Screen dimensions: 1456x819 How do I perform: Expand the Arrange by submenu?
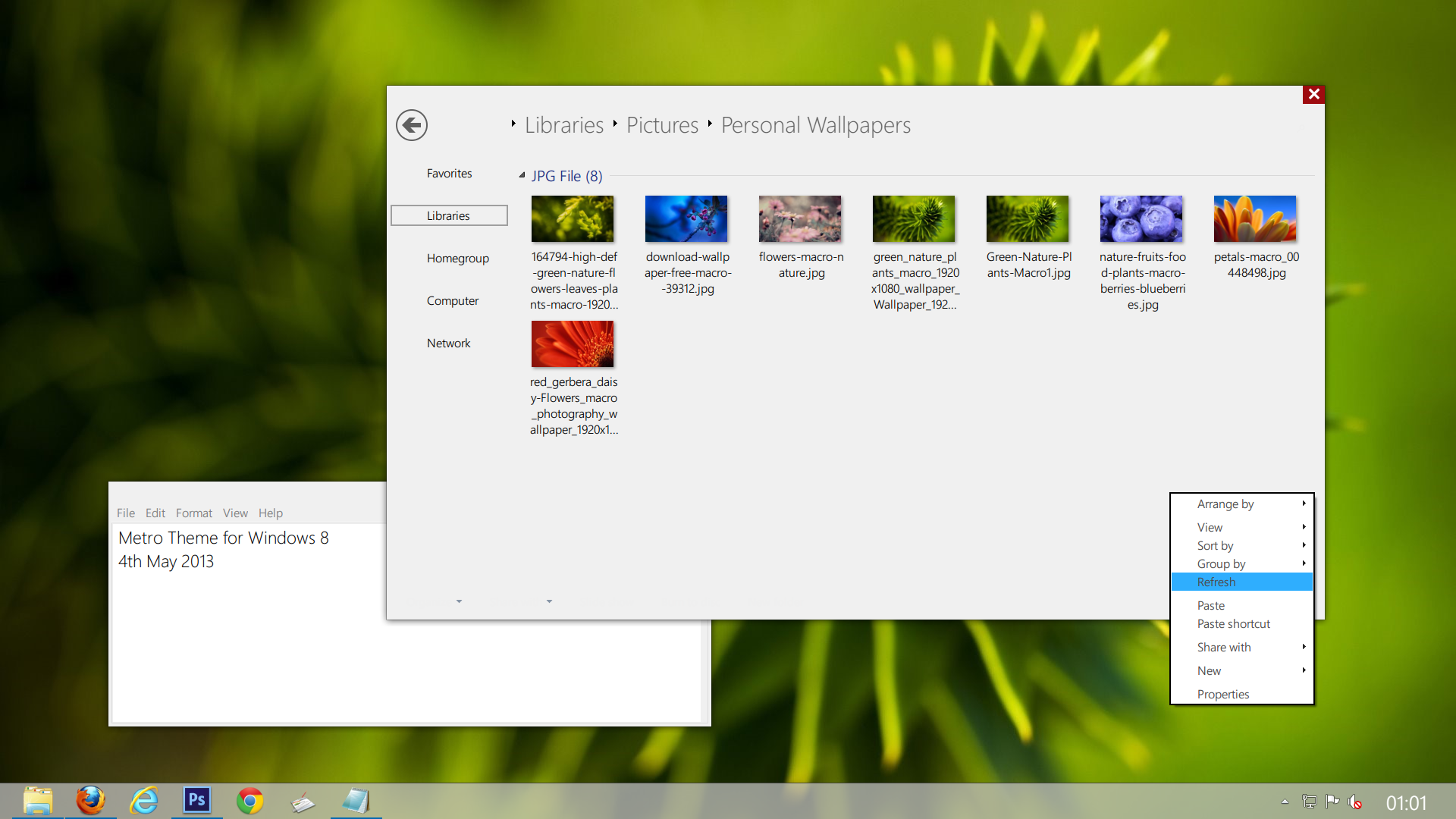click(x=1242, y=504)
